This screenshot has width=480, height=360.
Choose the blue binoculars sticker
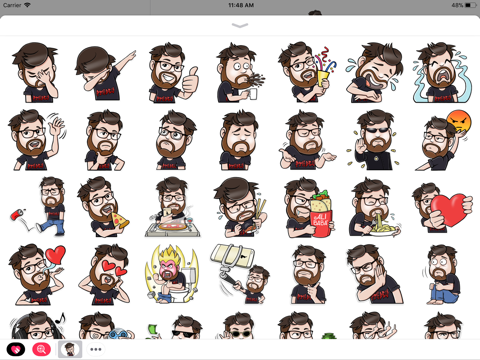[x=107, y=325]
